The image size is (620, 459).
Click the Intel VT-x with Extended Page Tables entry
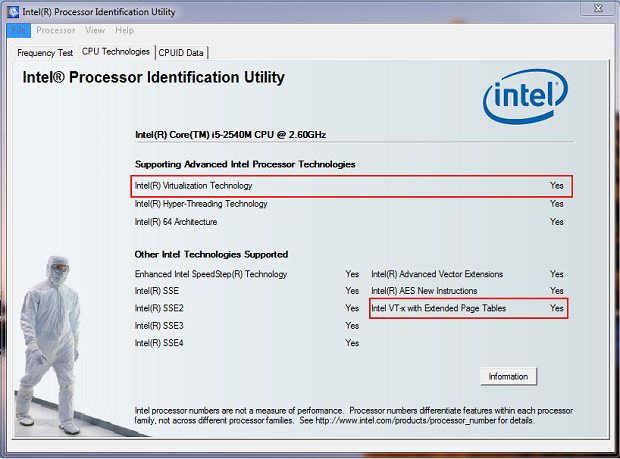point(438,308)
